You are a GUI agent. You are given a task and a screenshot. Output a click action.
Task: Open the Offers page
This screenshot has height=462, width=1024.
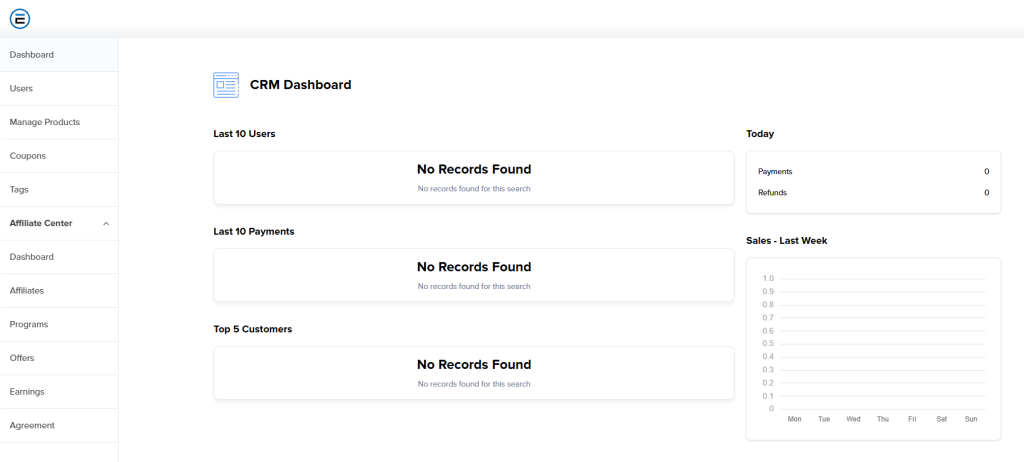(x=59, y=358)
